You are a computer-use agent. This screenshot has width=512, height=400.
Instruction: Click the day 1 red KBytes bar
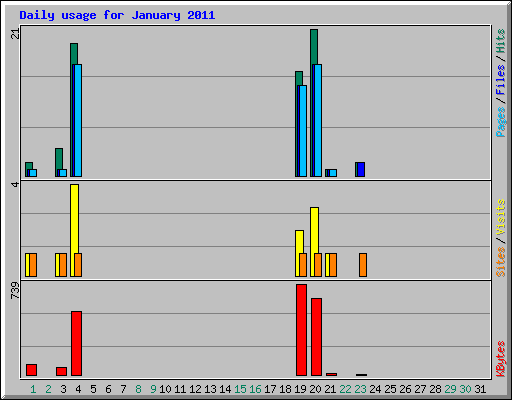coord(31,370)
